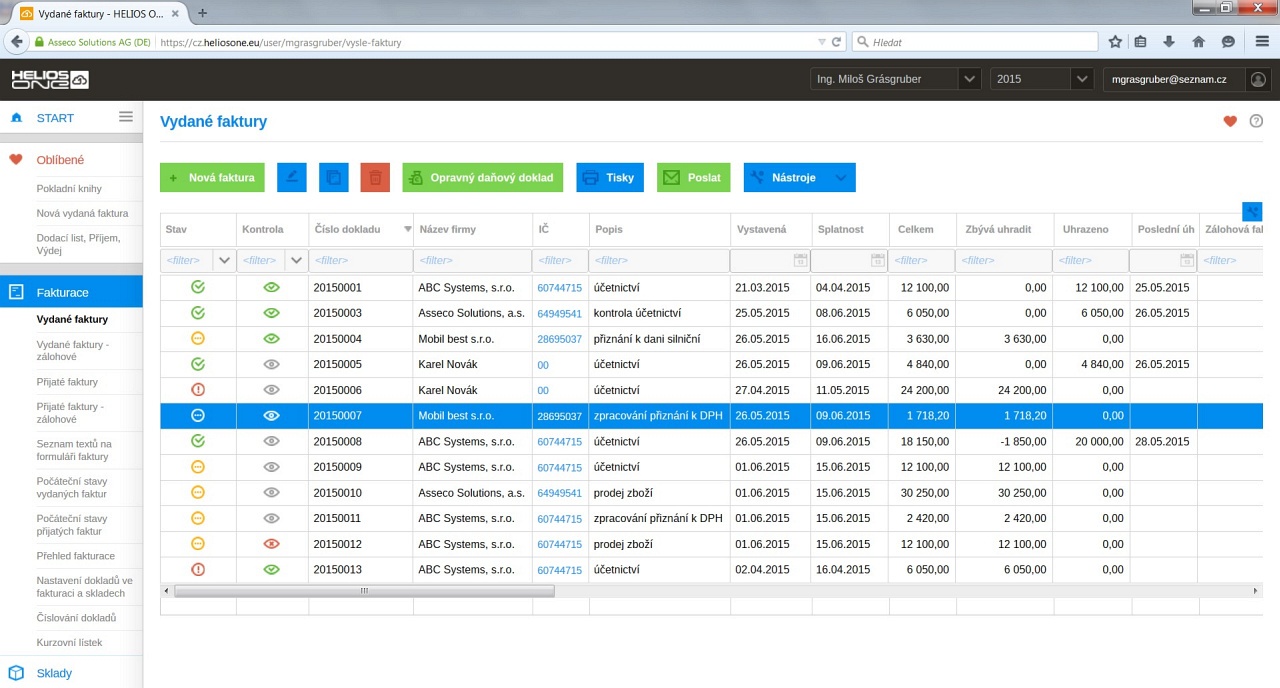Open IČ link 28695037 for invoice 20150004
1280x688 pixels.
[559, 339]
